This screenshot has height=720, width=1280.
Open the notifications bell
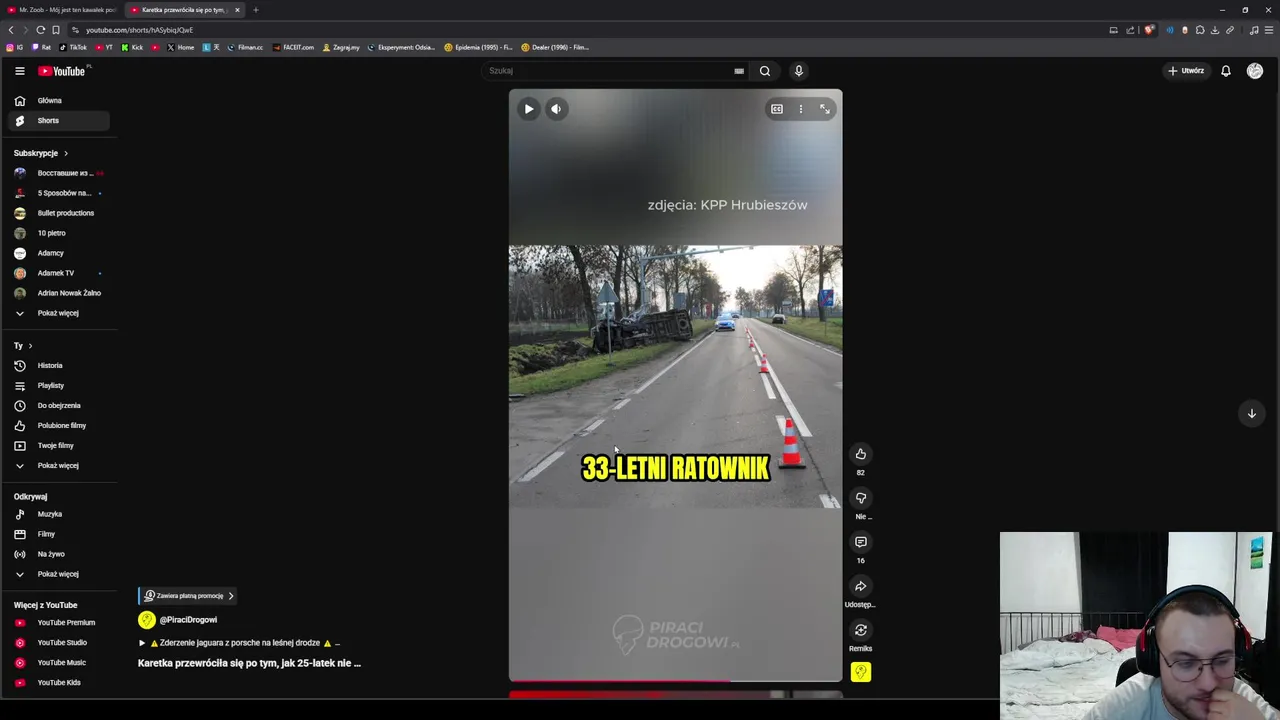(x=1225, y=71)
